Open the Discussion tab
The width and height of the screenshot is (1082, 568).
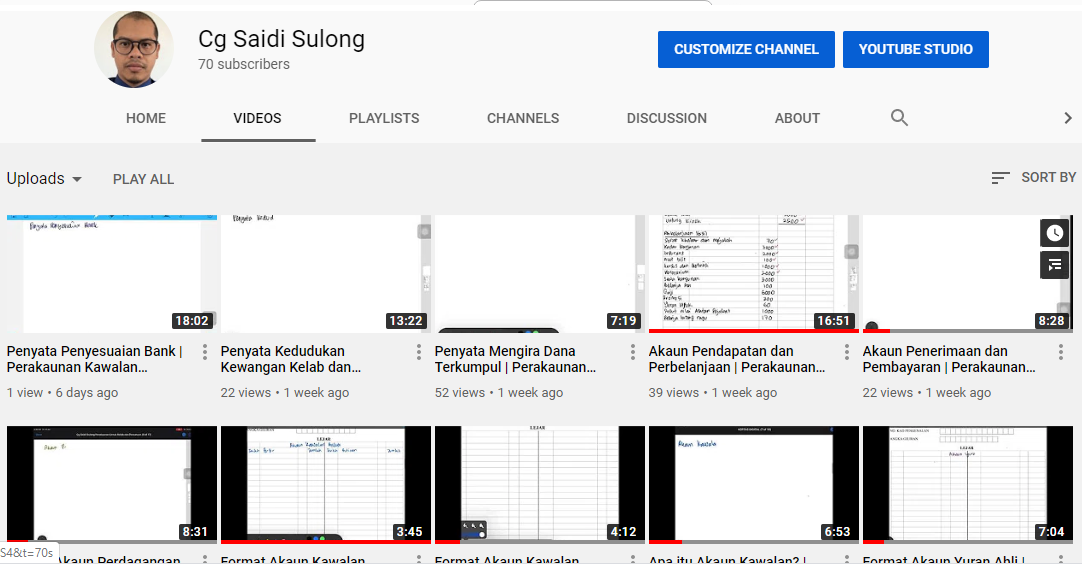667,118
